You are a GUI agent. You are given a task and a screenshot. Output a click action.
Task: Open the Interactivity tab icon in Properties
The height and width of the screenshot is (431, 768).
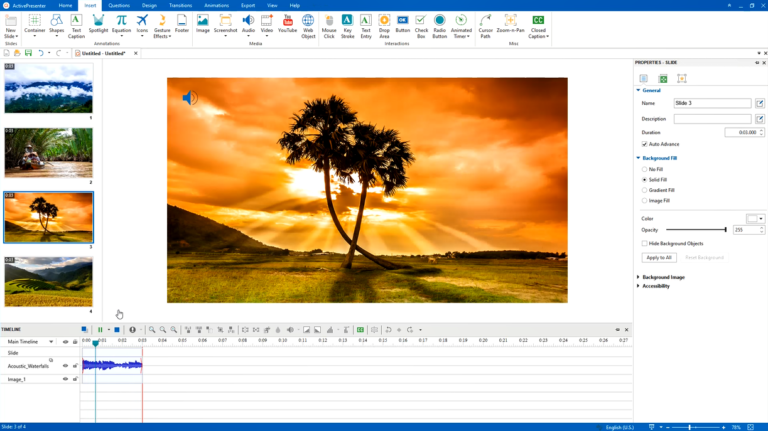click(681, 78)
